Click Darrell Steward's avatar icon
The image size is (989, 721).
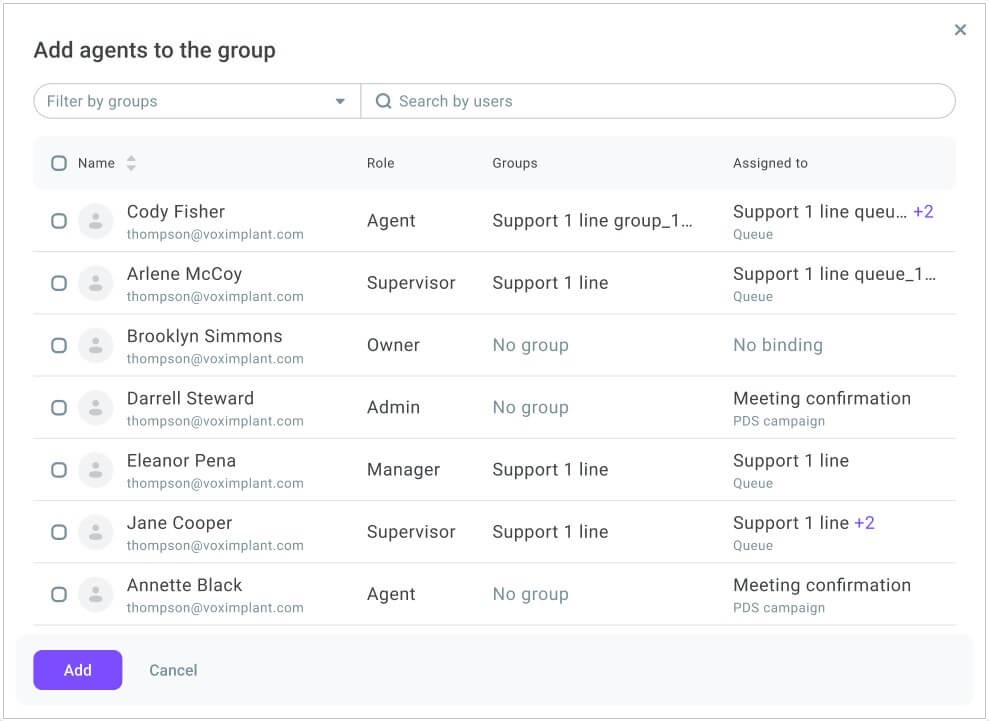[95, 407]
